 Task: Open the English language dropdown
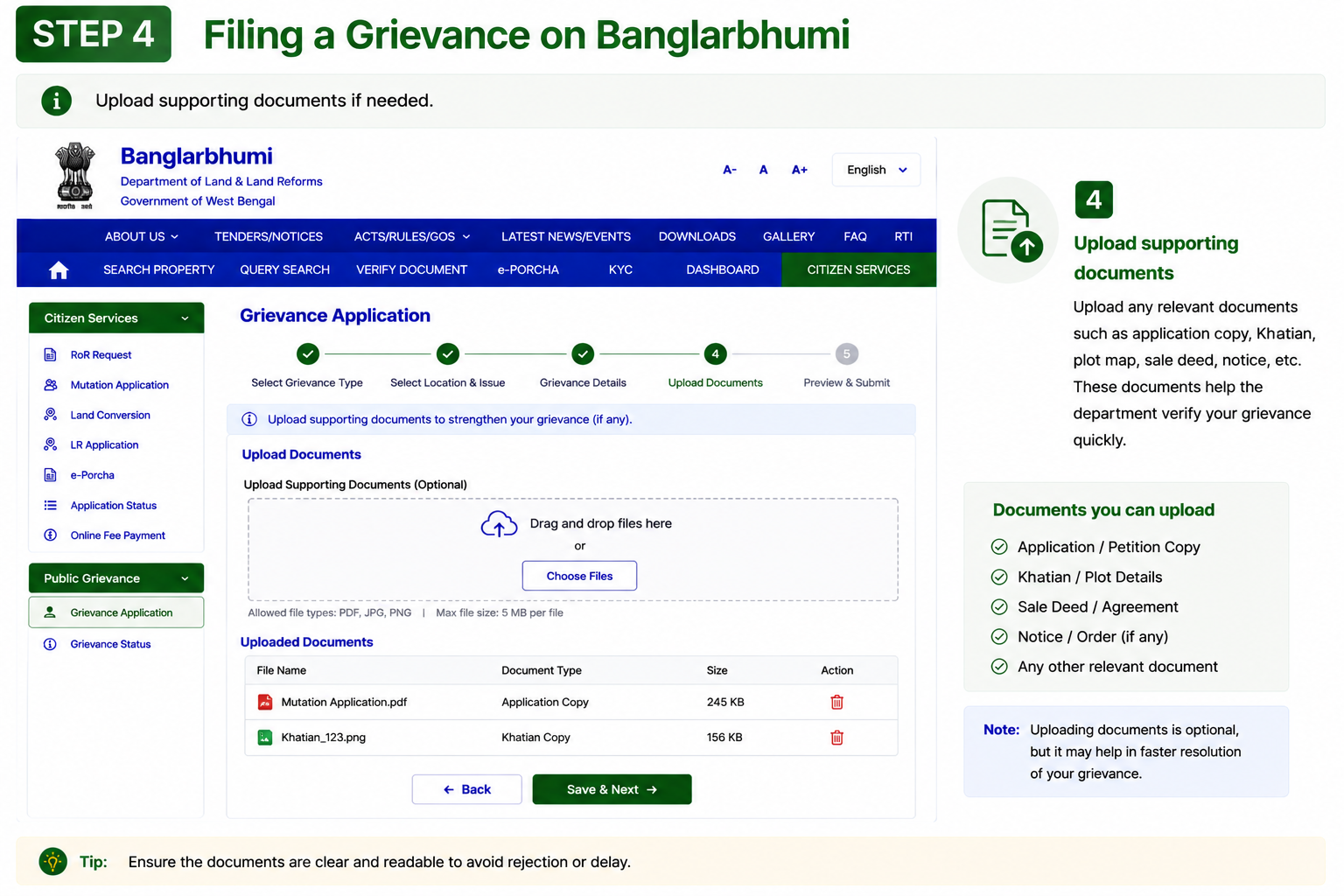(876, 170)
